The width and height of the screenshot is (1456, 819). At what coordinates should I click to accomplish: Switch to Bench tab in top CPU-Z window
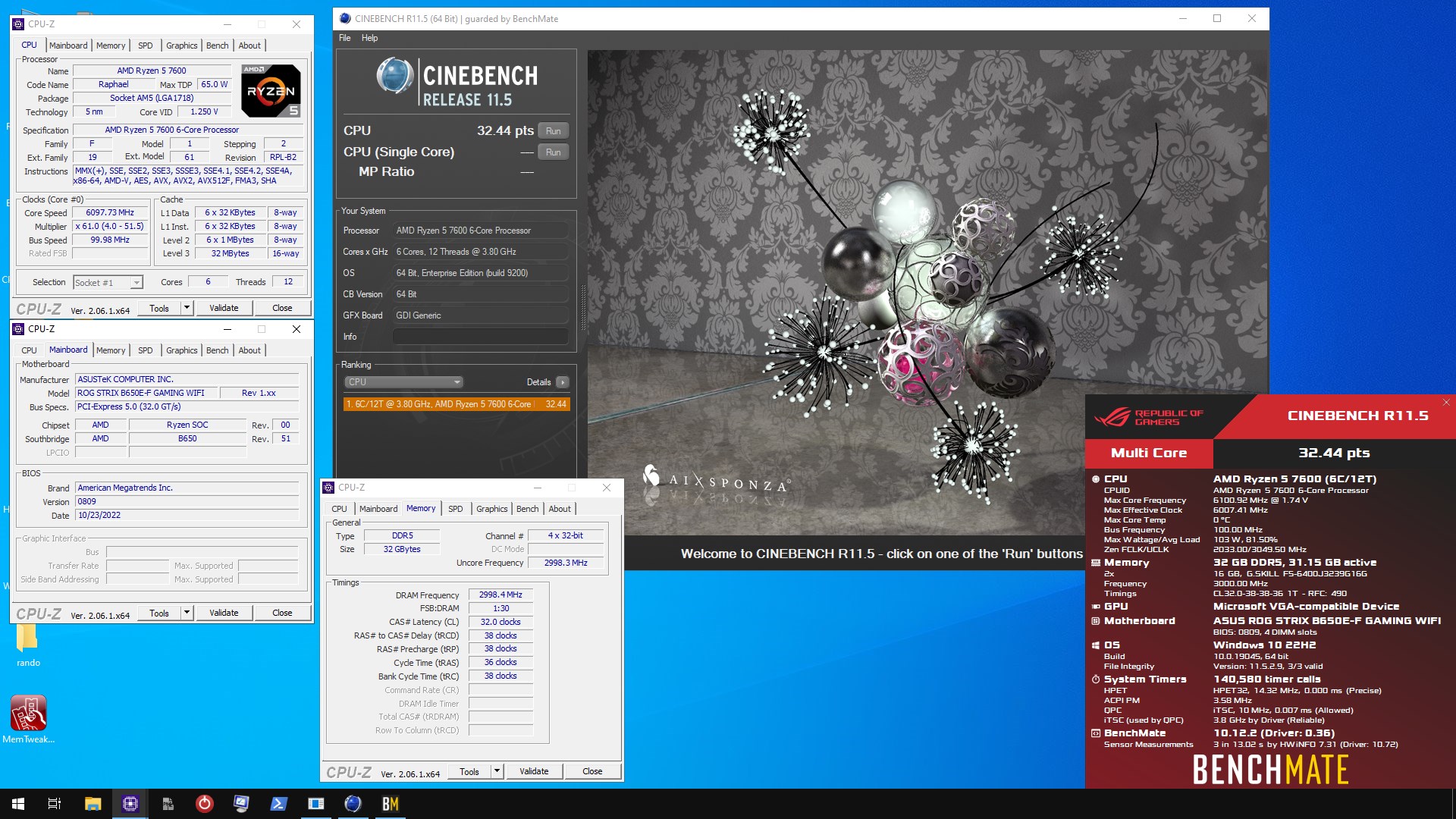tap(217, 45)
